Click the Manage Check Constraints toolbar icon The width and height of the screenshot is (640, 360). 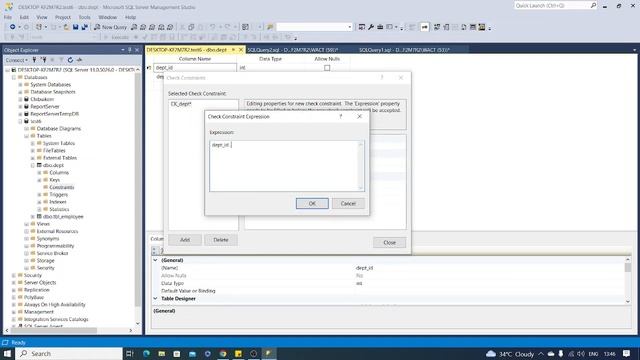(473, 27)
